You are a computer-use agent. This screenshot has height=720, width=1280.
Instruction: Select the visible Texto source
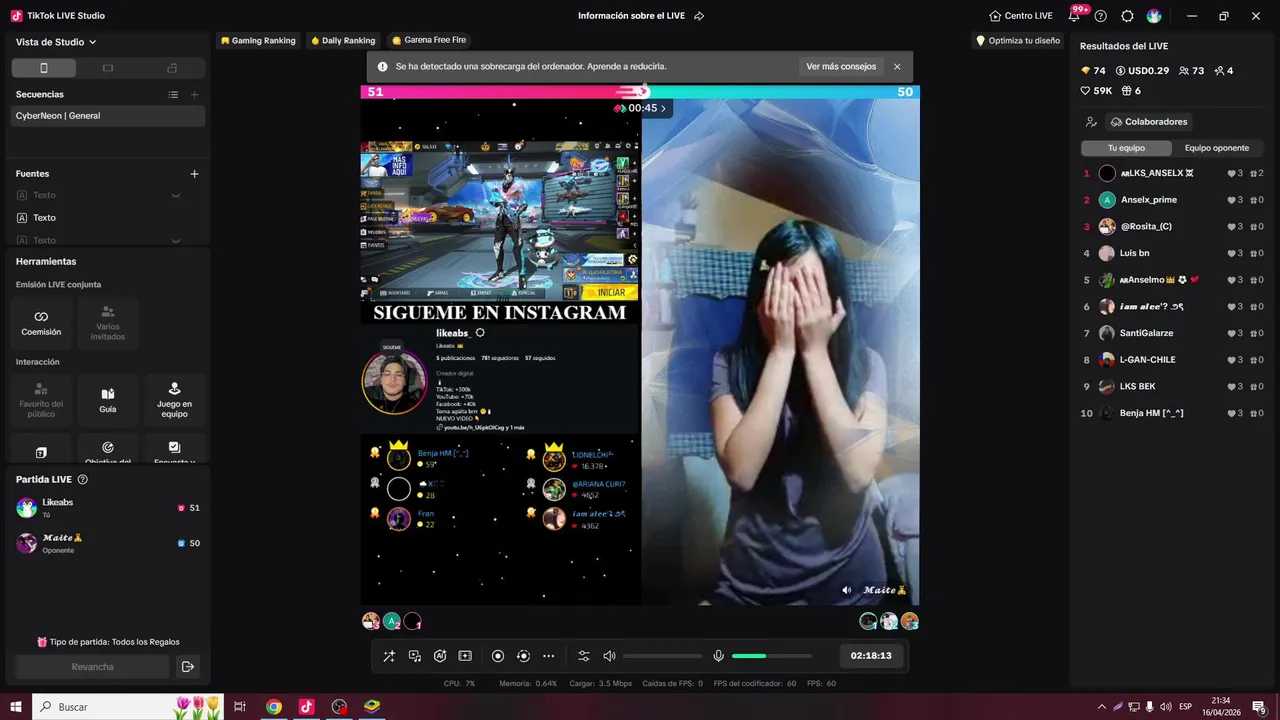pos(108,218)
